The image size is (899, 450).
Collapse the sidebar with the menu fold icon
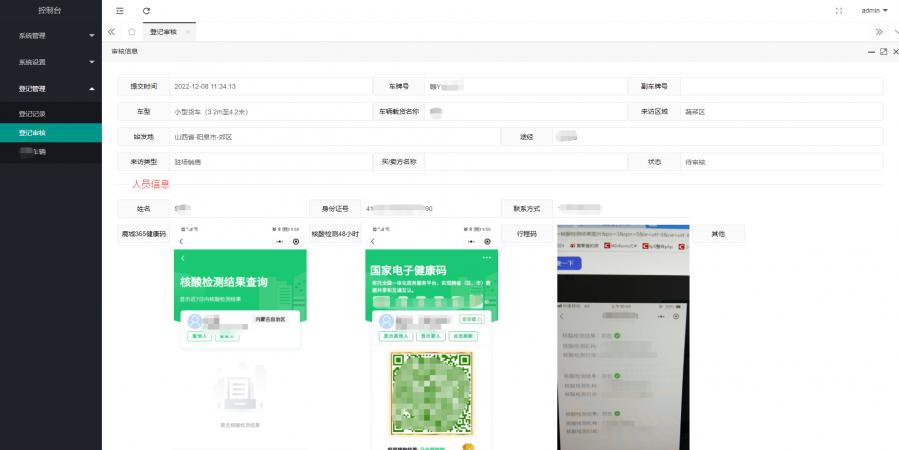(x=120, y=10)
